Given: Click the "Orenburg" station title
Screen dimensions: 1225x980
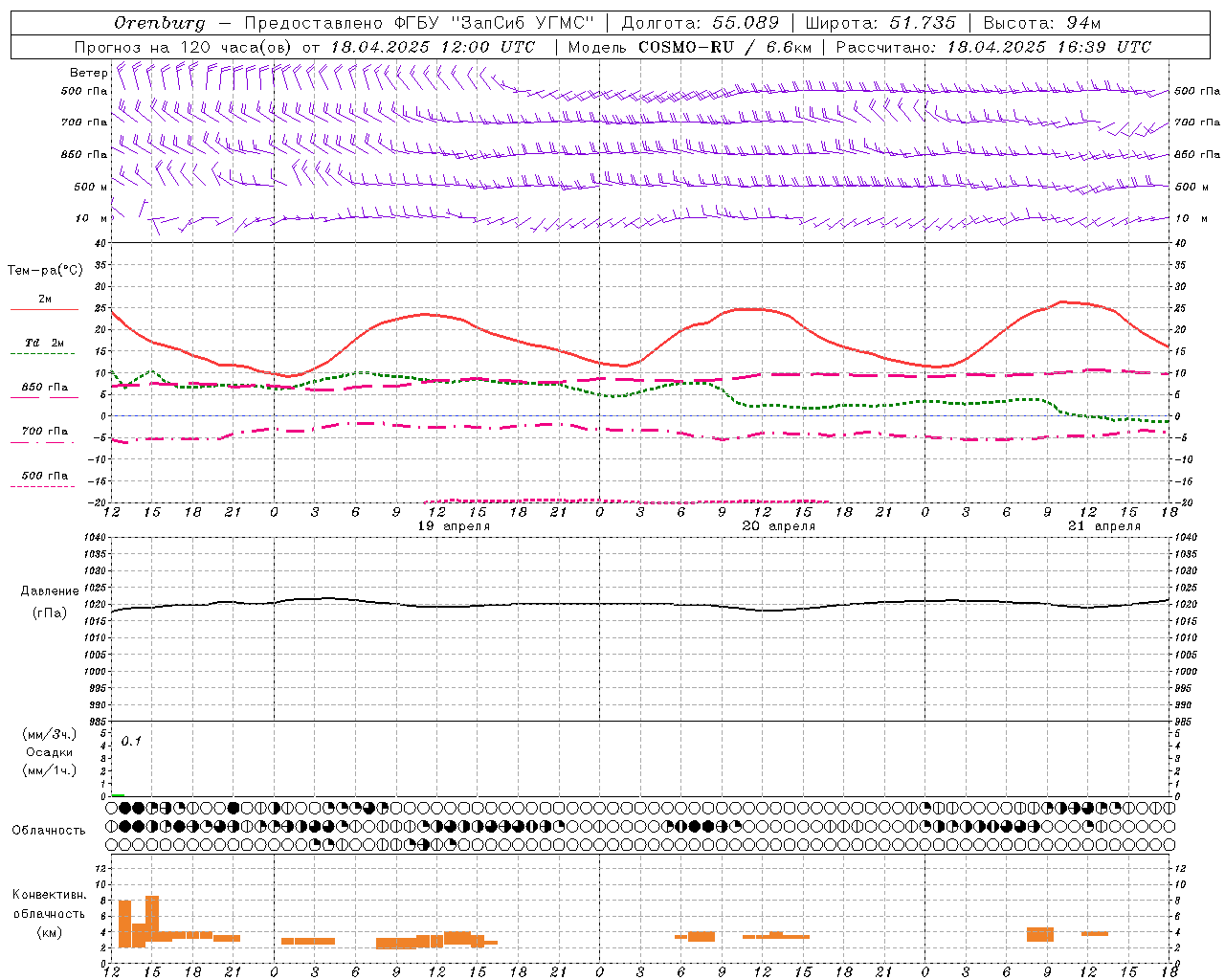Looking at the screenshot, I should click(159, 23).
